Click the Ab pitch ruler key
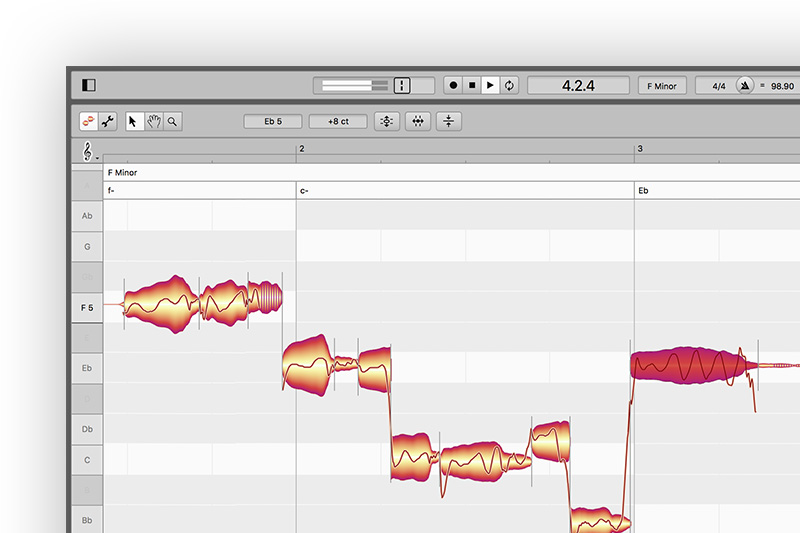The width and height of the screenshot is (800, 533). click(x=87, y=216)
